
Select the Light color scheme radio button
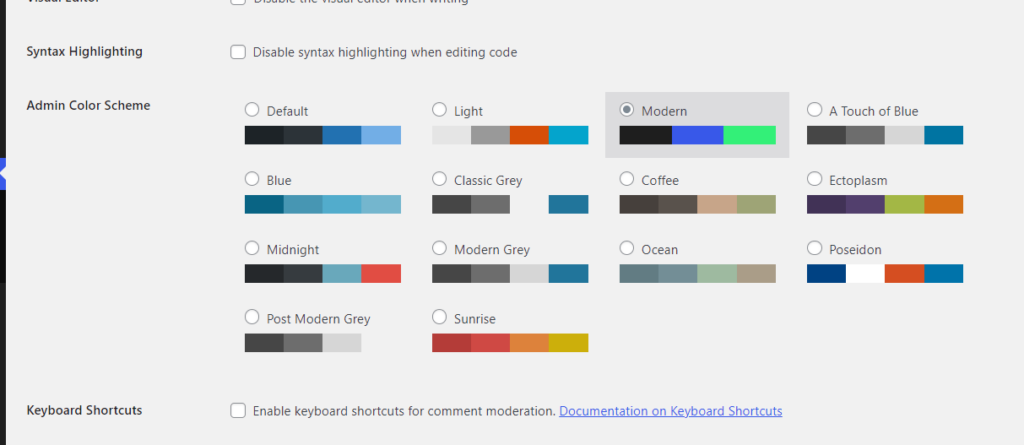(440, 109)
